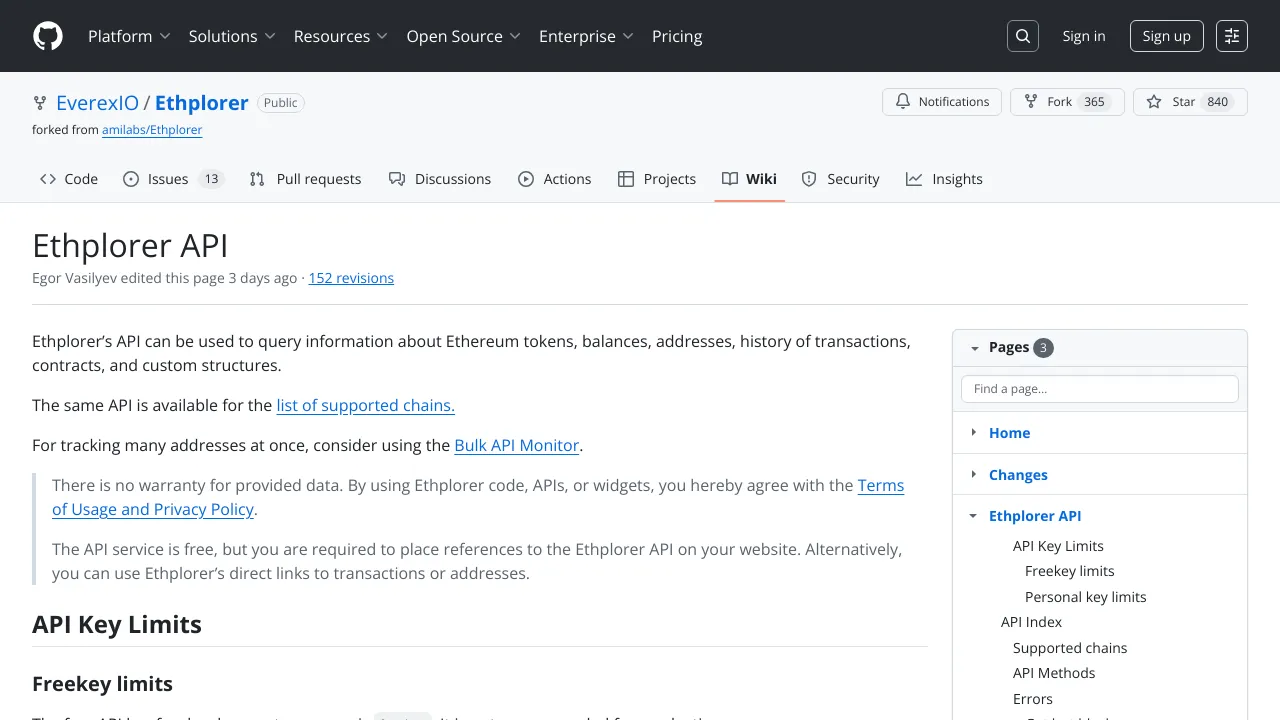The height and width of the screenshot is (720, 1280).
Task: Click the Notifications button
Action: pyautogui.click(x=942, y=102)
